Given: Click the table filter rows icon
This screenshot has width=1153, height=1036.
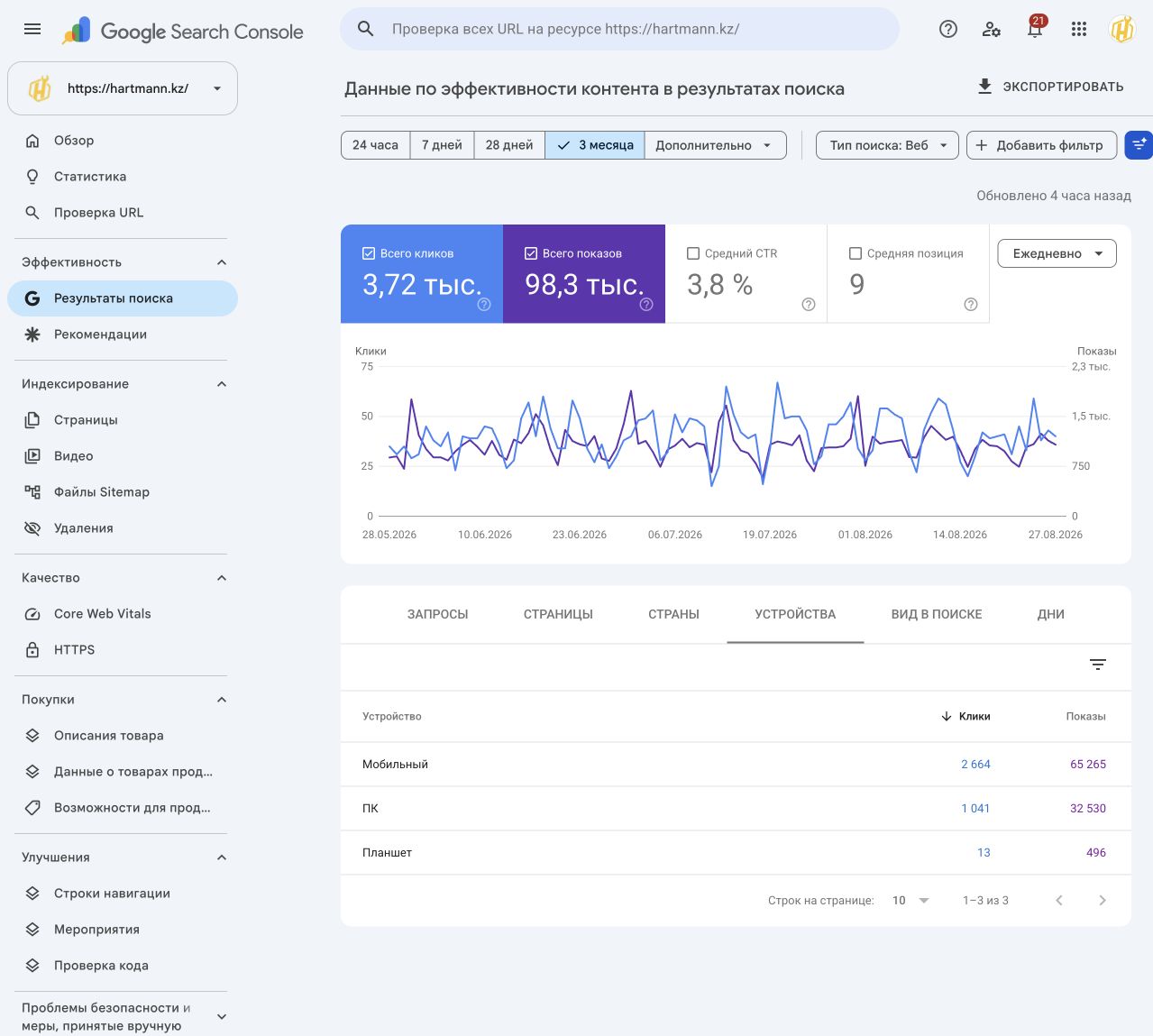Looking at the screenshot, I should pos(1098,665).
